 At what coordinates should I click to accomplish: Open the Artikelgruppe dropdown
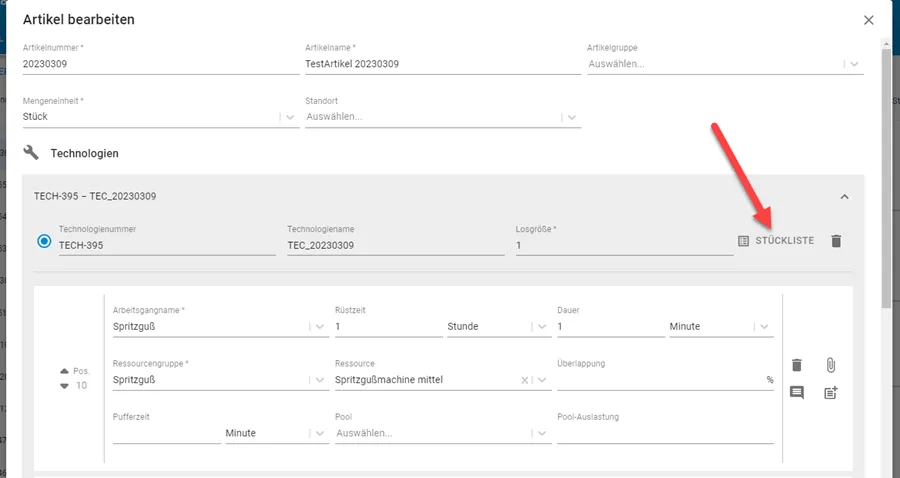(x=854, y=64)
